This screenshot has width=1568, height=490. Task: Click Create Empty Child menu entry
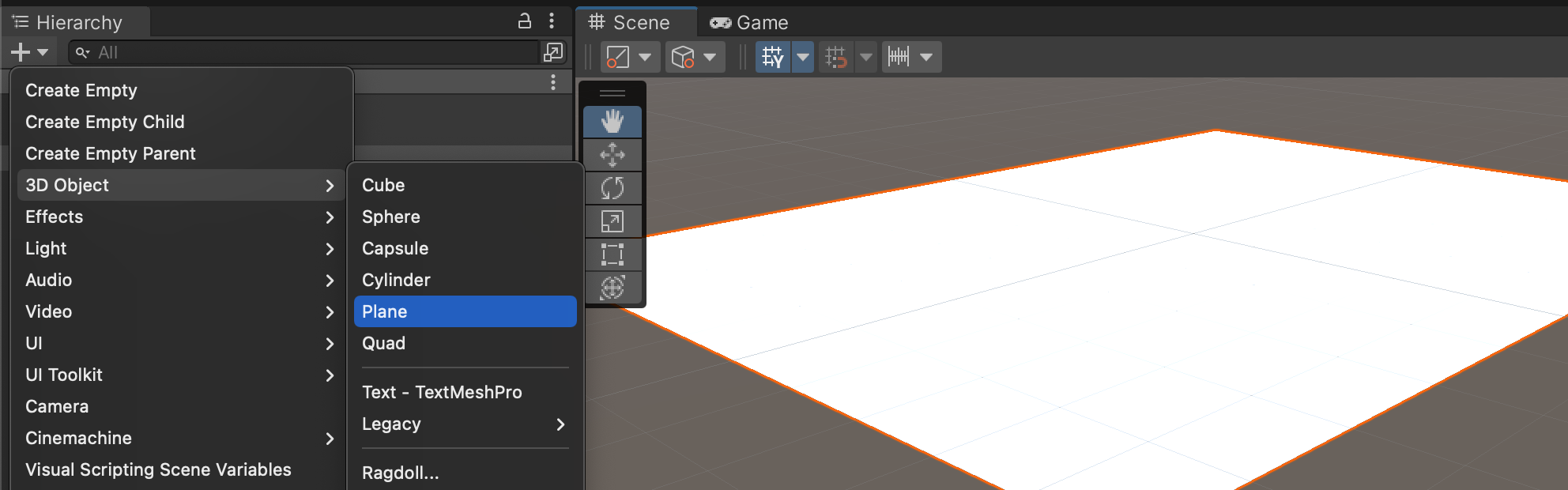point(105,122)
